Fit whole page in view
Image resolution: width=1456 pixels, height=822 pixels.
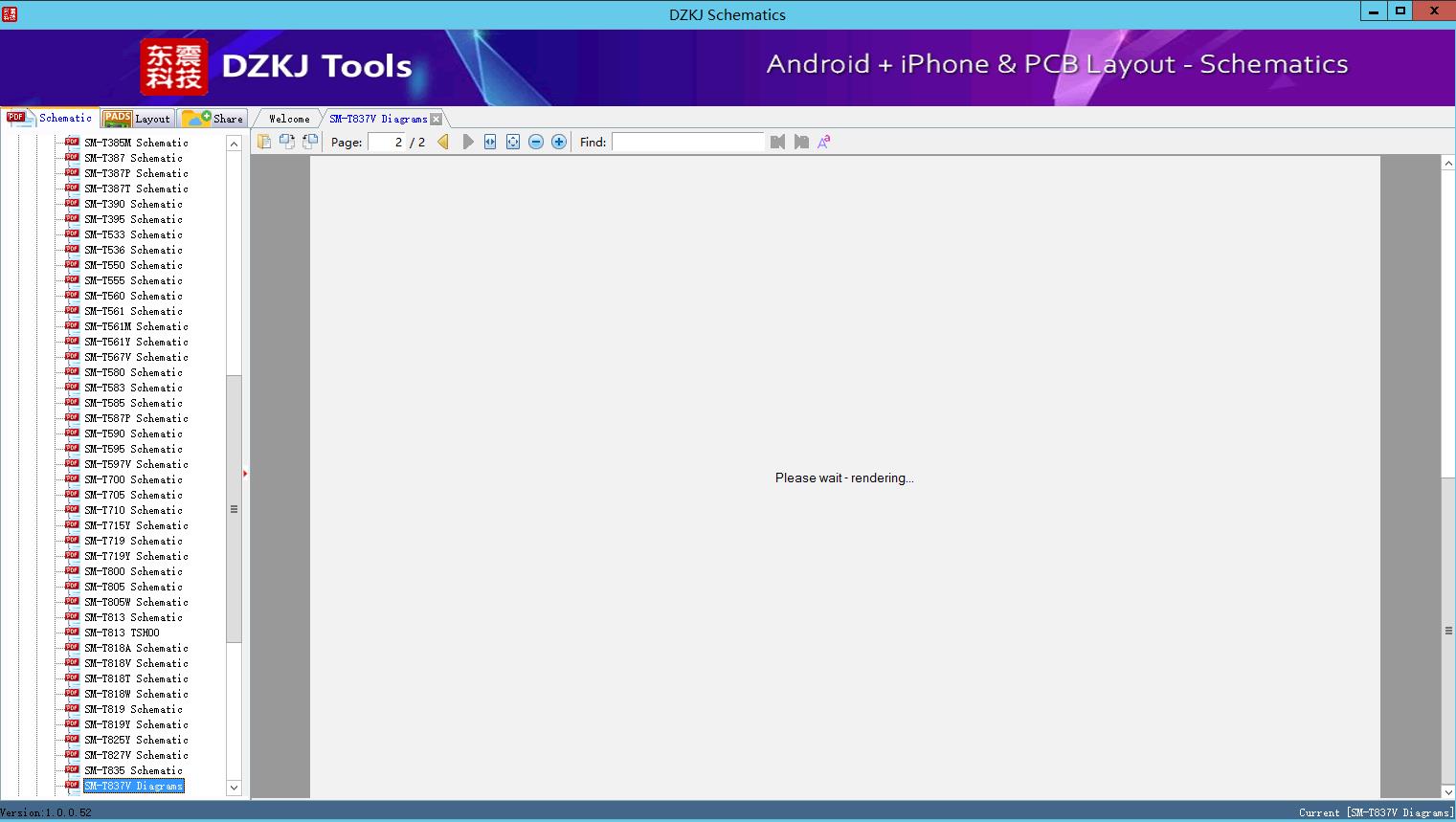coord(513,142)
